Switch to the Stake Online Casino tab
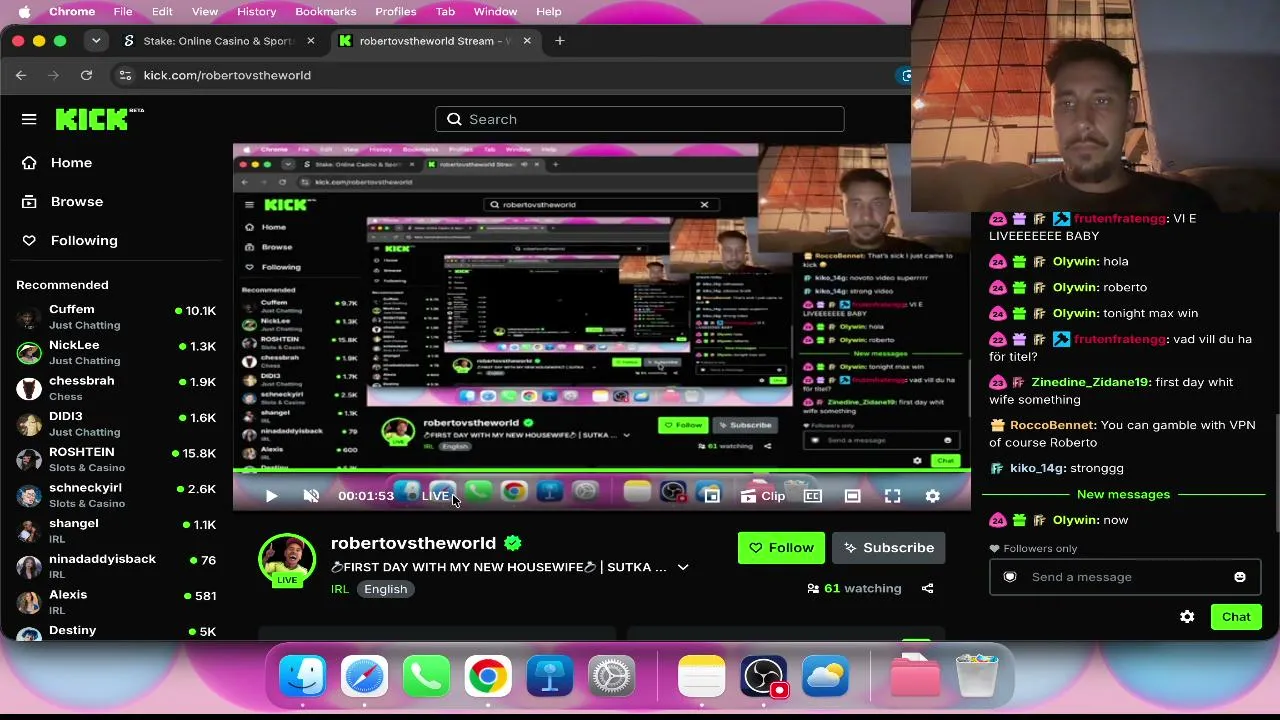 click(217, 41)
